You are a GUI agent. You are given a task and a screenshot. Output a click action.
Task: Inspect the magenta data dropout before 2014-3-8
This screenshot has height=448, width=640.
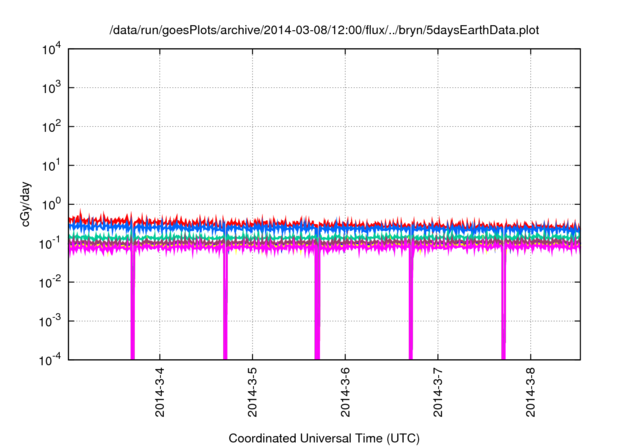click(x=504, y=302)
